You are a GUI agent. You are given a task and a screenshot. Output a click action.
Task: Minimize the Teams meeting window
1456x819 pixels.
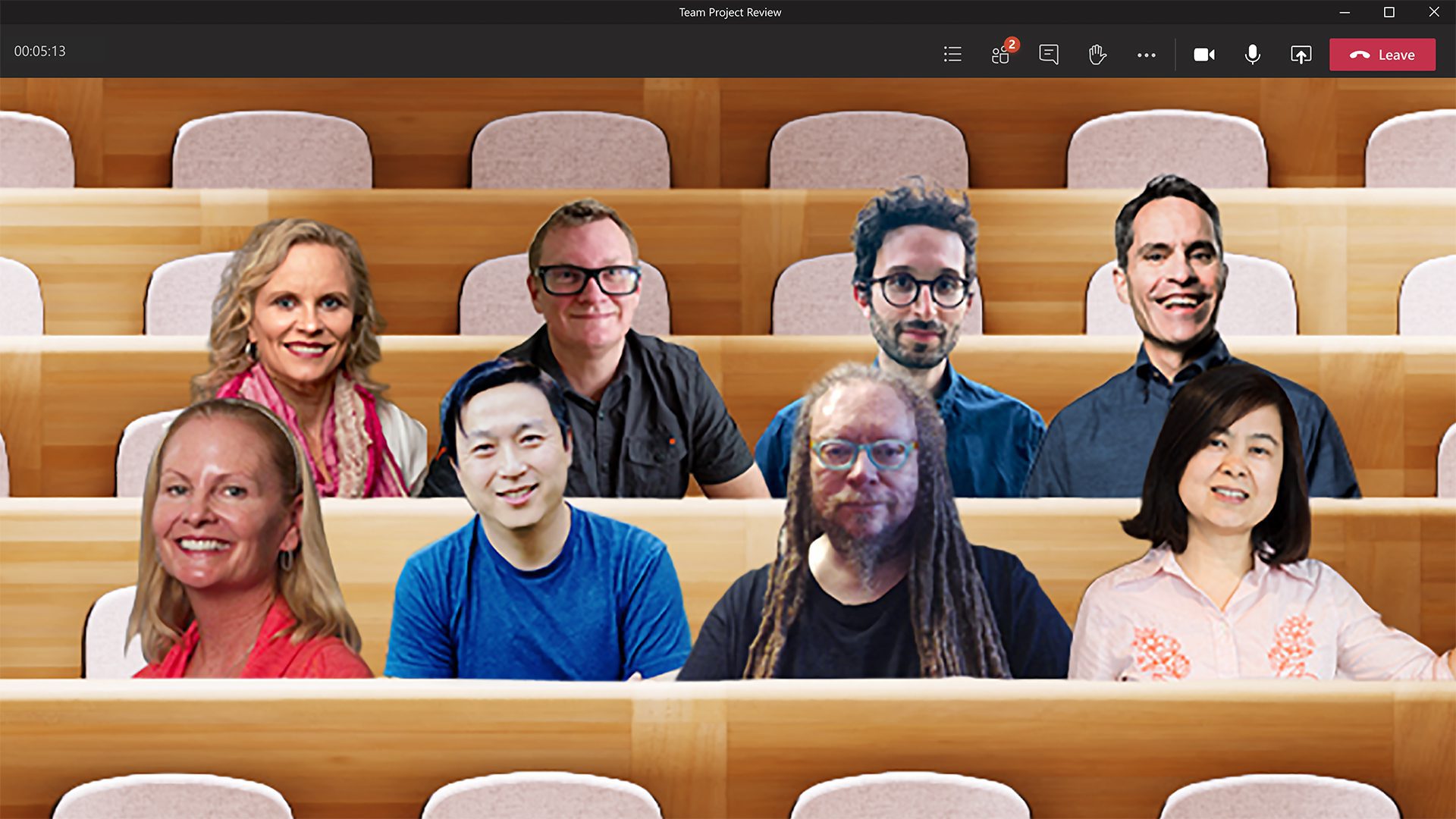pyautogui.click(x=1345, y=12)
